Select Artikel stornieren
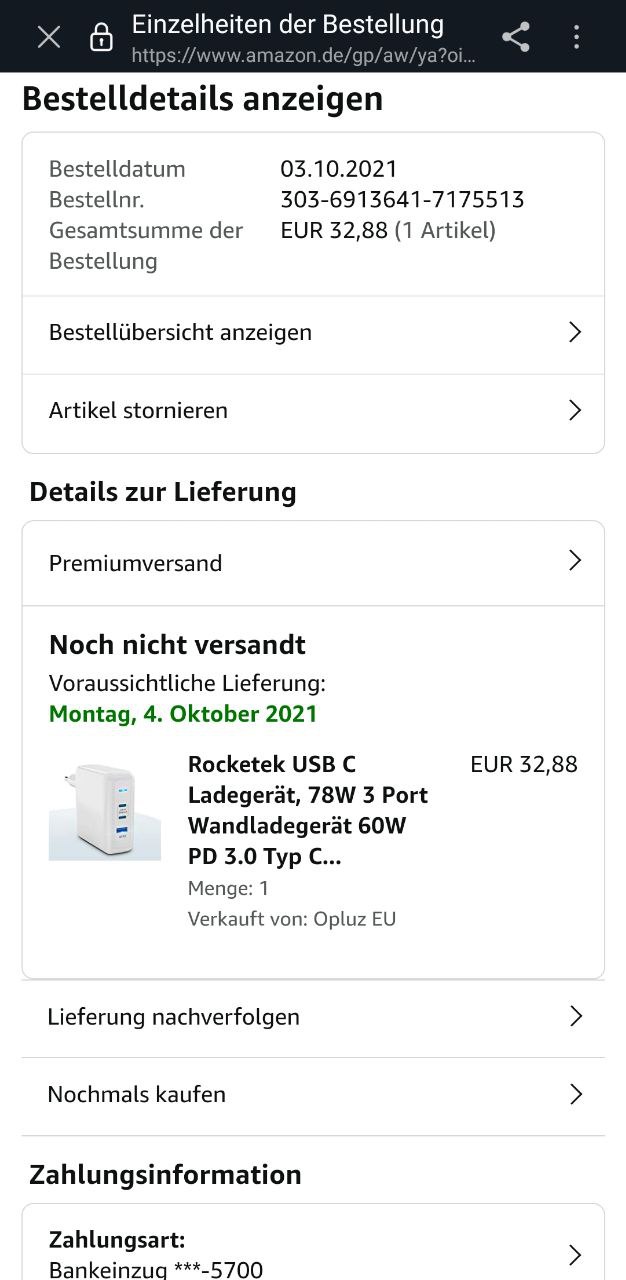 313,411
